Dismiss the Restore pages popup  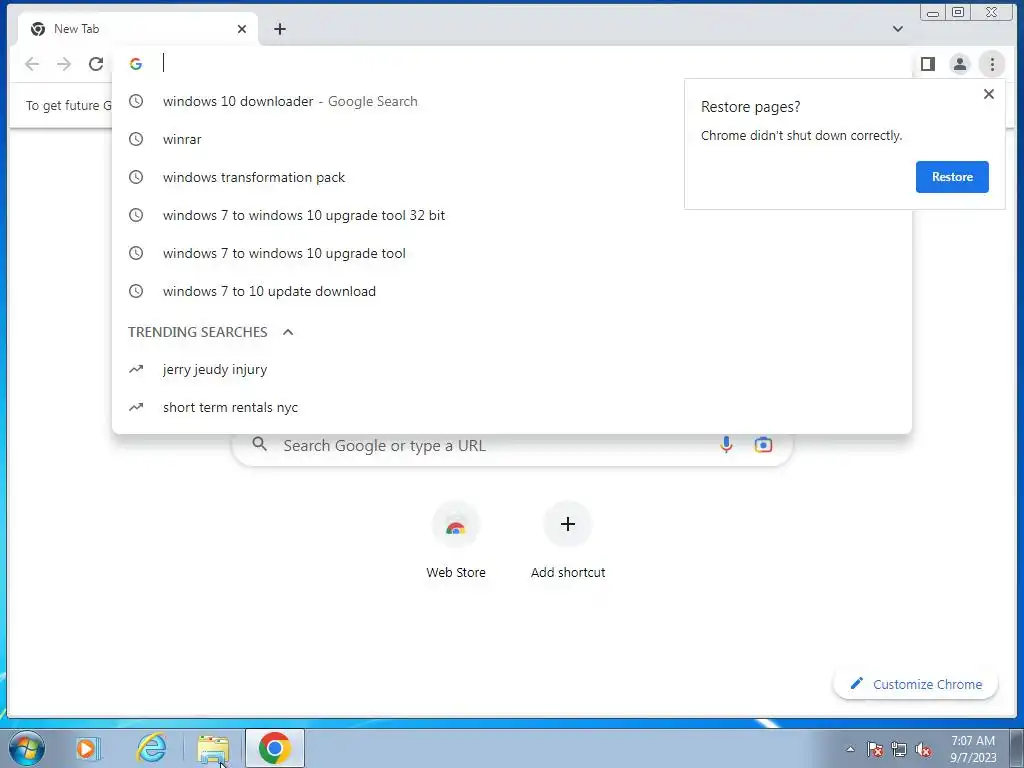pos(988,94)
